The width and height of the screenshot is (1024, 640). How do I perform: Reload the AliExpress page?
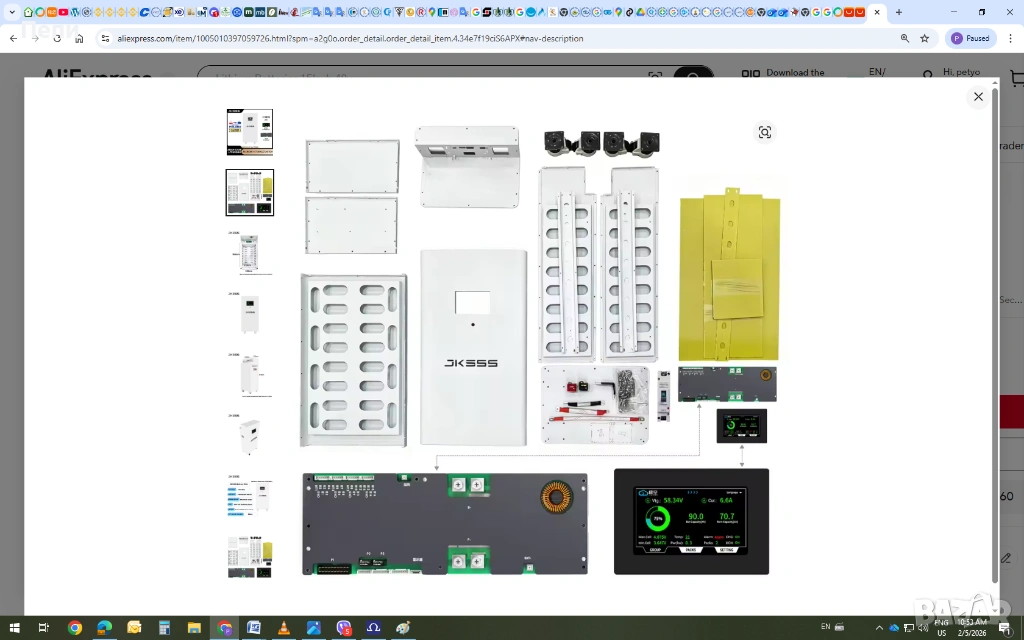(57, 38)
